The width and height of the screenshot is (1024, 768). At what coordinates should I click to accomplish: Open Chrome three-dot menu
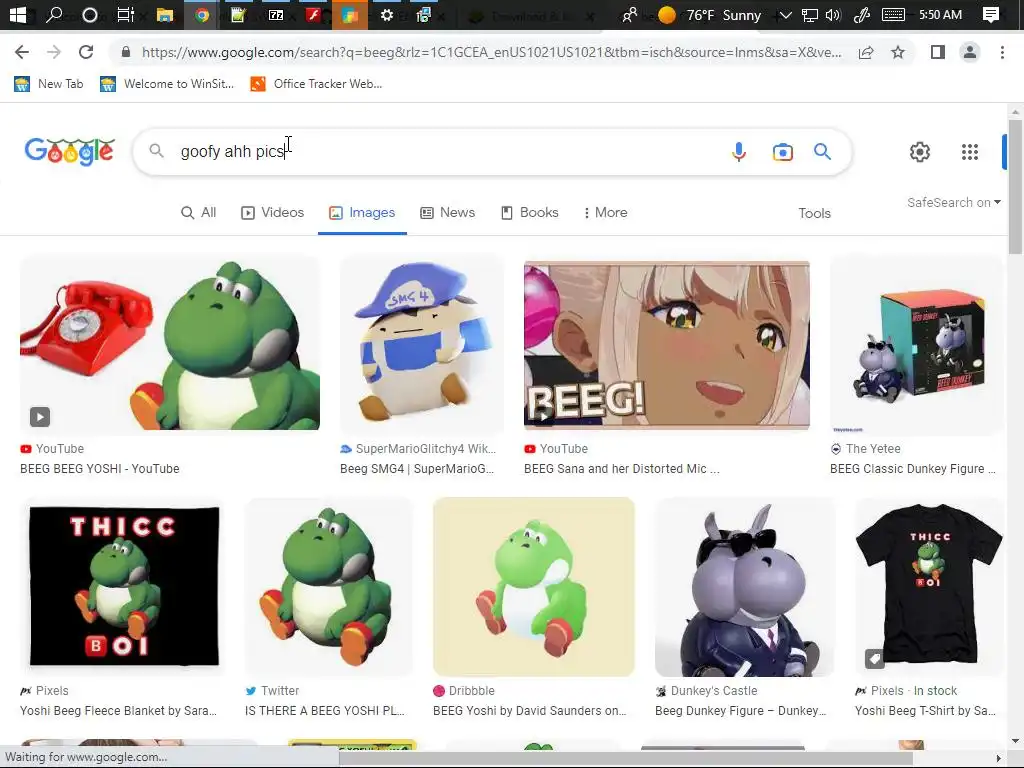(1002, 52)
